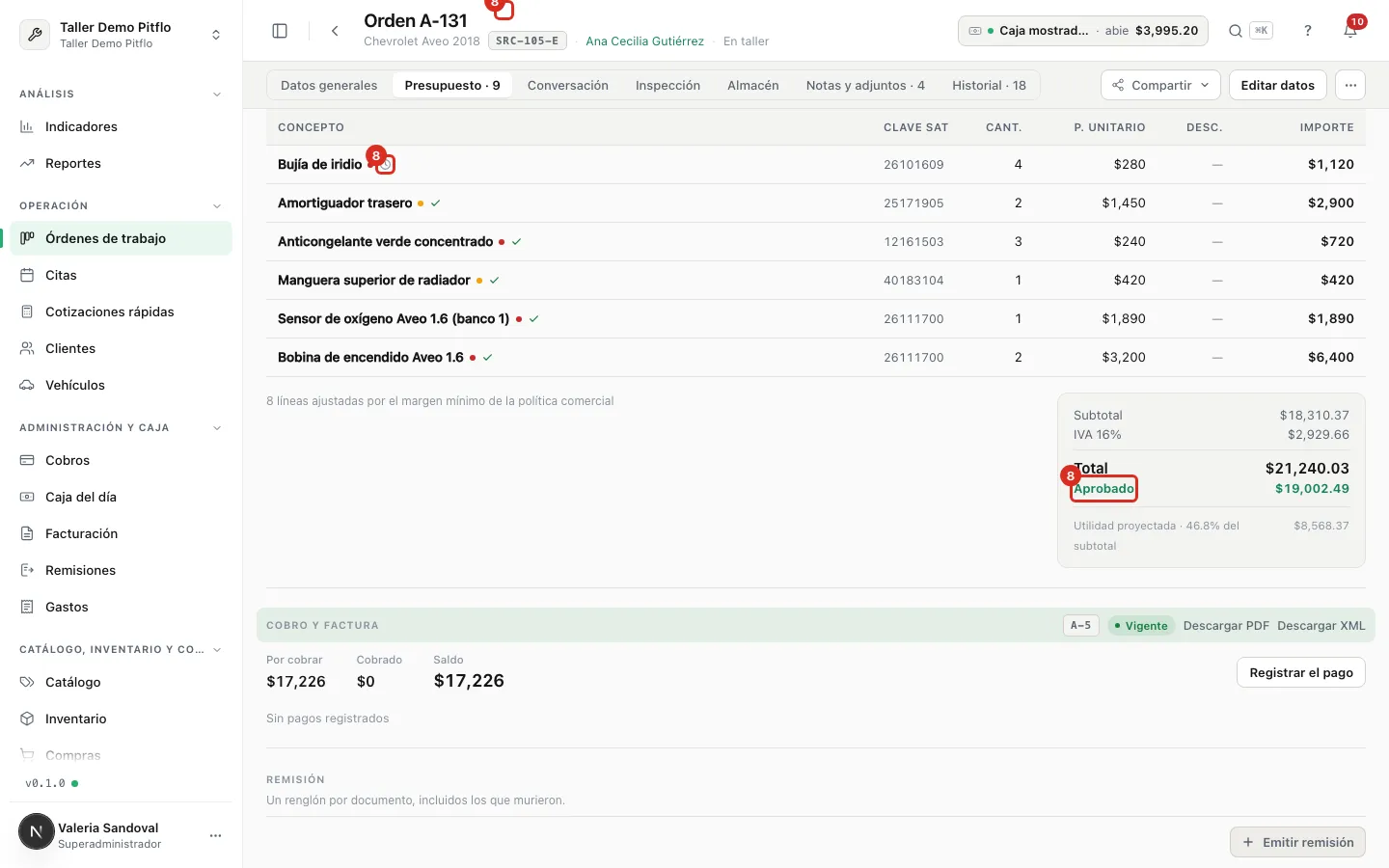Open Cotizaciones rápidas item
Image resolution: width=1389 pixels, height=868 pixels.
pyautogui.click(x=121, y=312)
